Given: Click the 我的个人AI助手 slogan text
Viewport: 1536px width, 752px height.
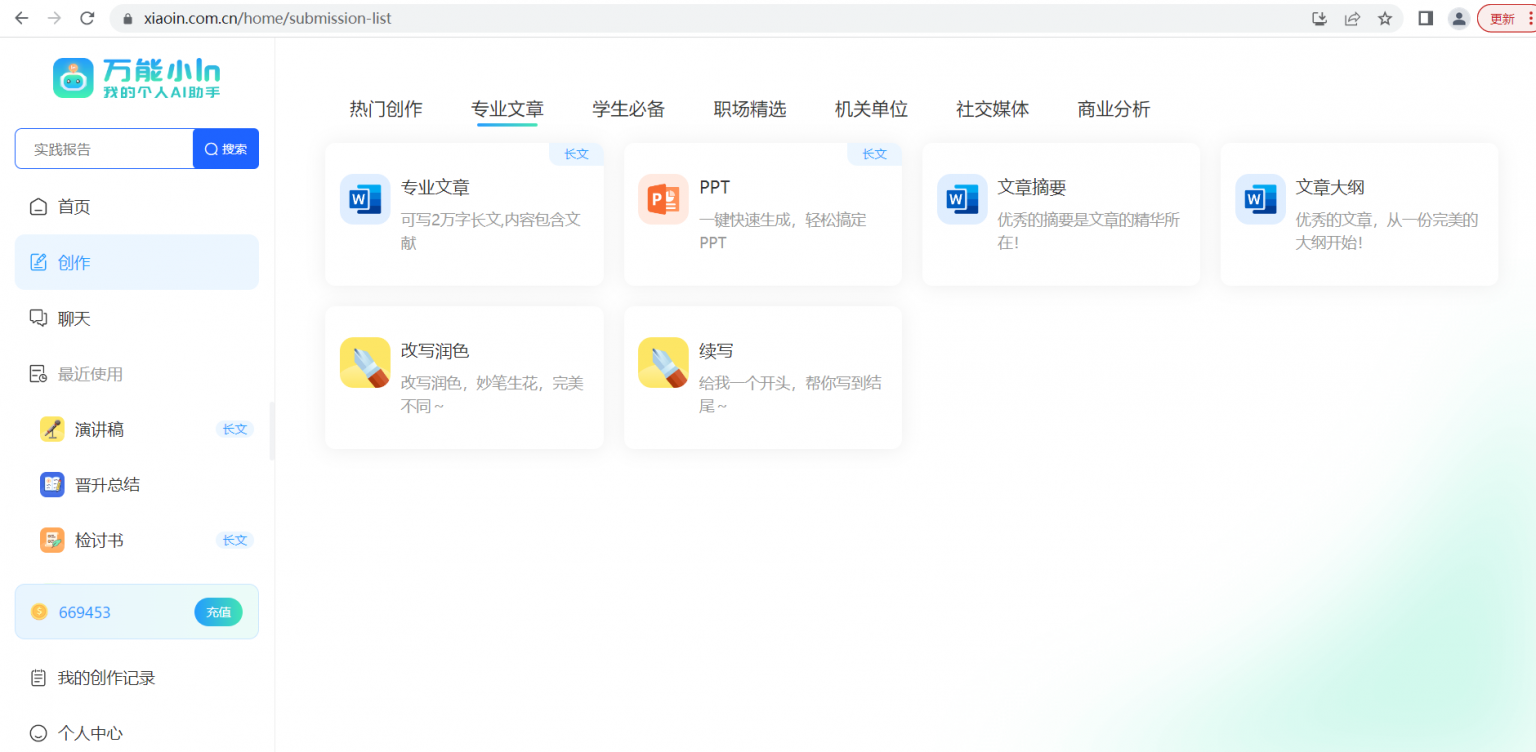Looking at the screenshot, I should pyautogui.click(x=161, y=92).
